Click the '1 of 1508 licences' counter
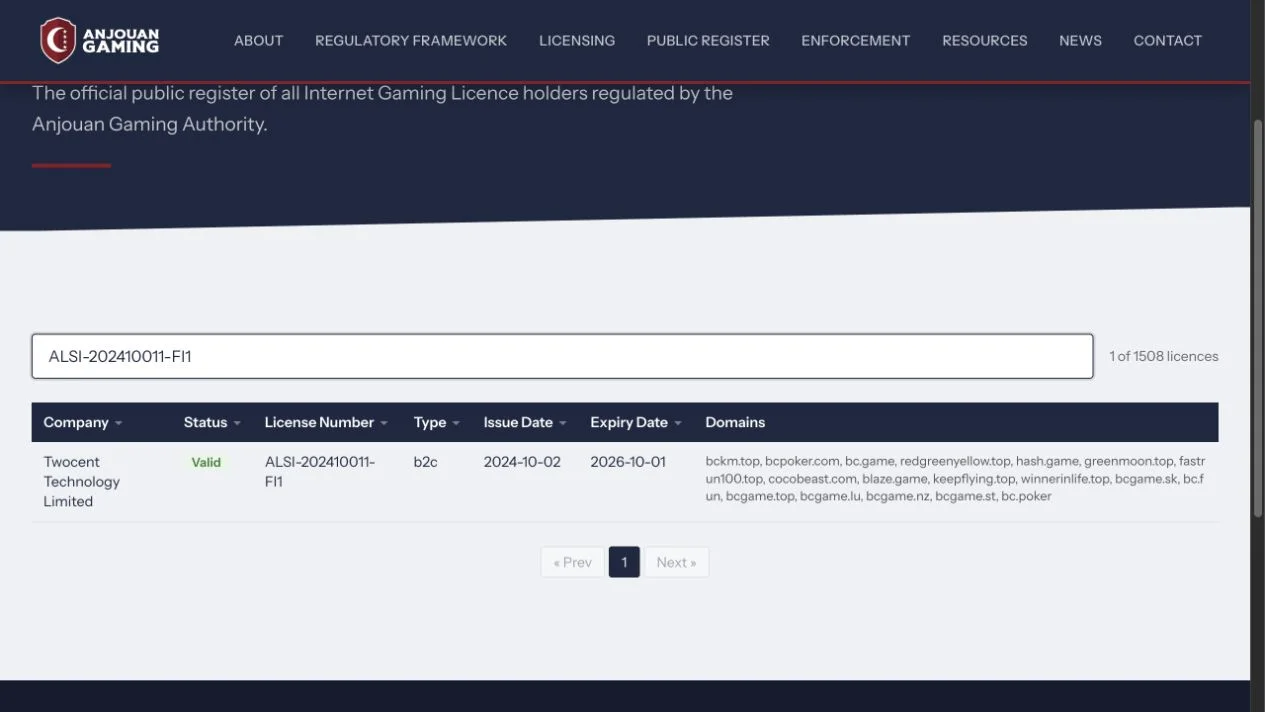1265x712 pixels. coord(1164,356)
